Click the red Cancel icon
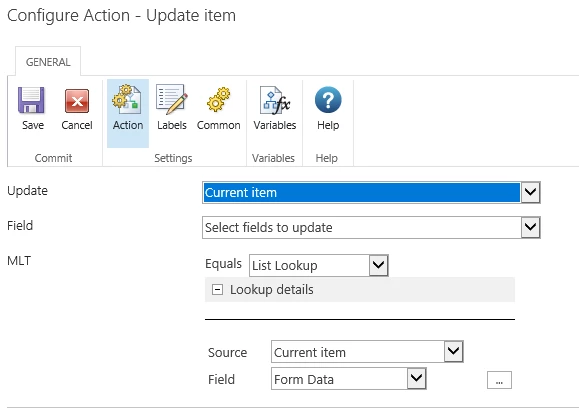The height and width of the screenshot is (414, 579). click(x=77, y=100)
